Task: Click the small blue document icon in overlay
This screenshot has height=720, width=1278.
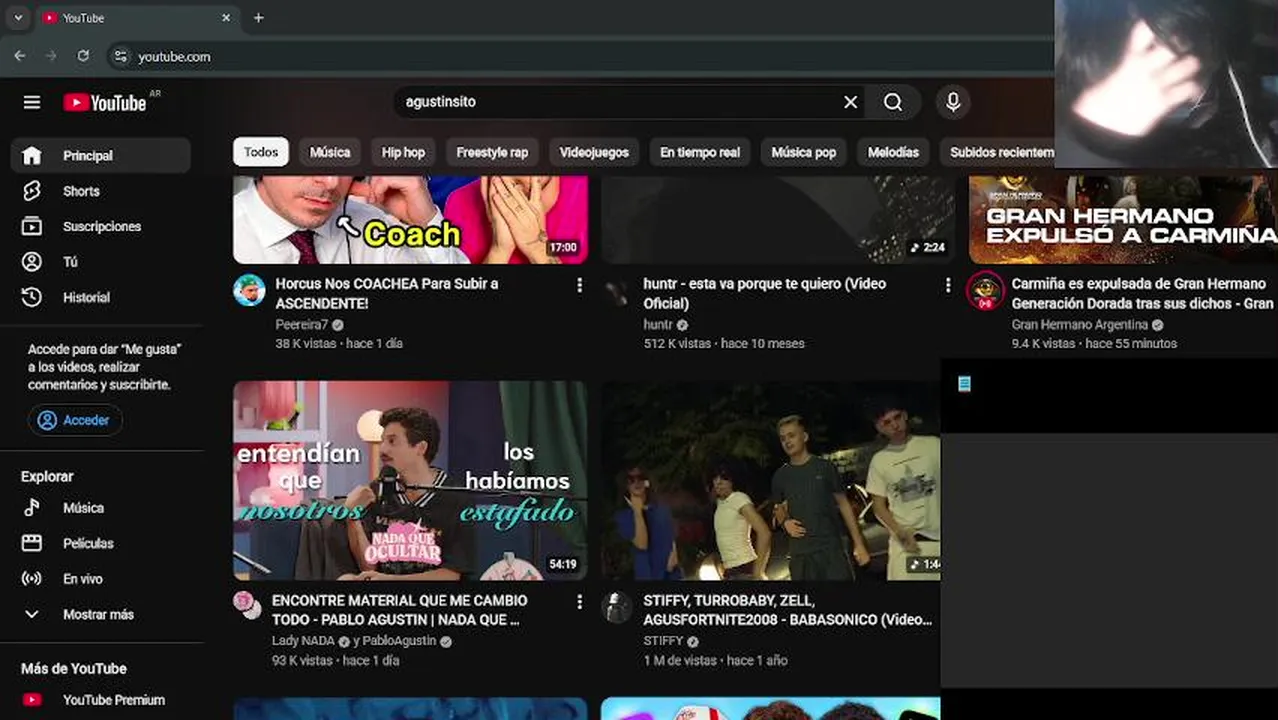Action: point(964,383)
